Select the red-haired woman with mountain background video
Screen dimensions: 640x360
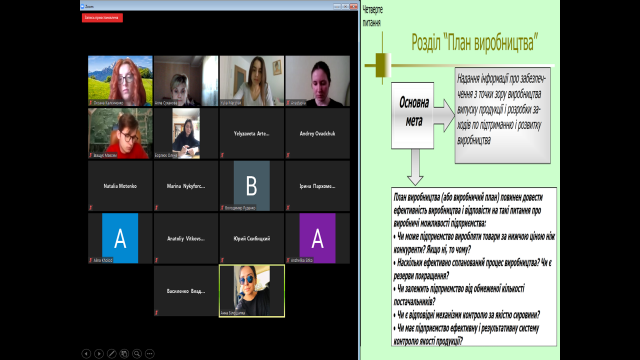pyautogui.click(x=120, y=81)
